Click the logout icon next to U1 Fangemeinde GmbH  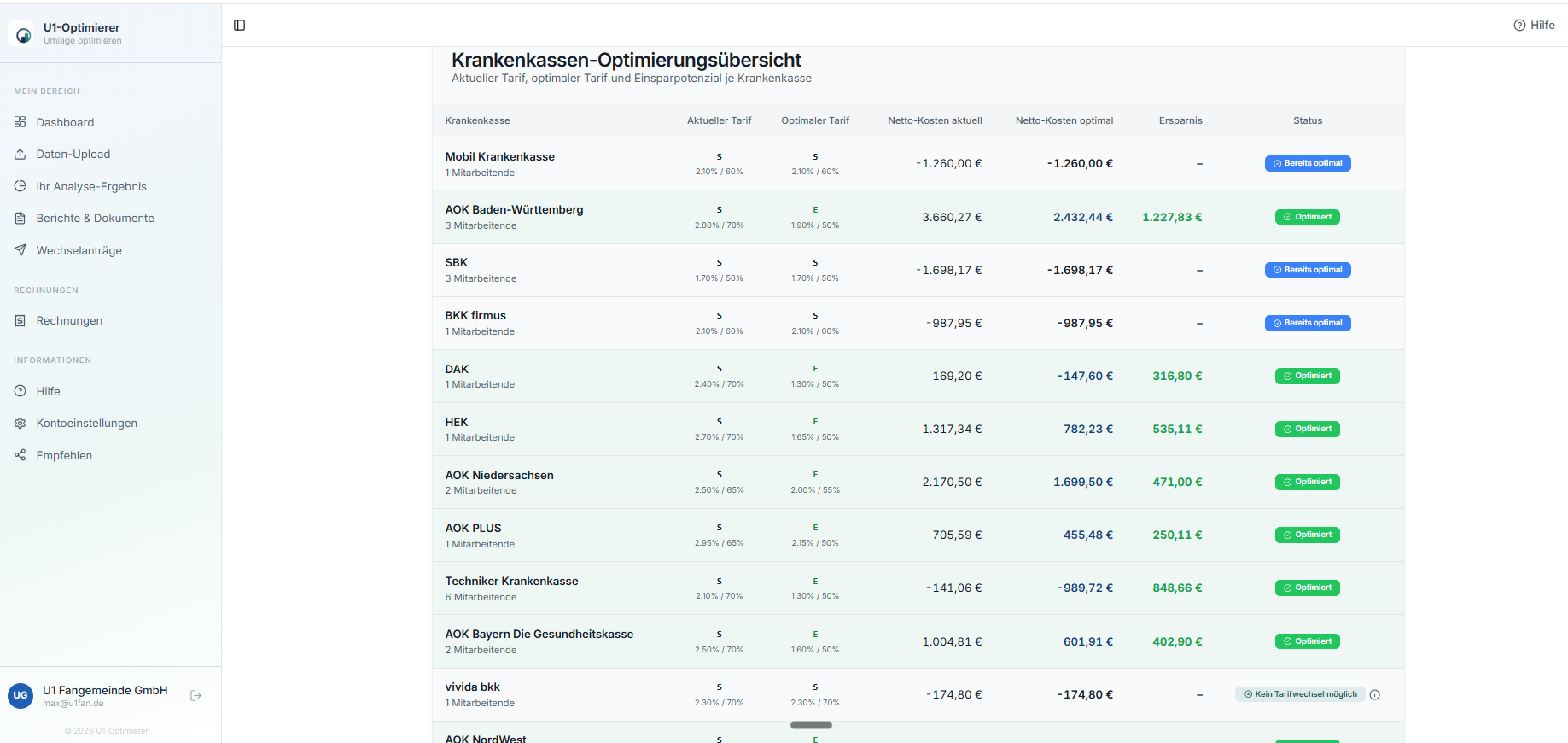(196, 696)
